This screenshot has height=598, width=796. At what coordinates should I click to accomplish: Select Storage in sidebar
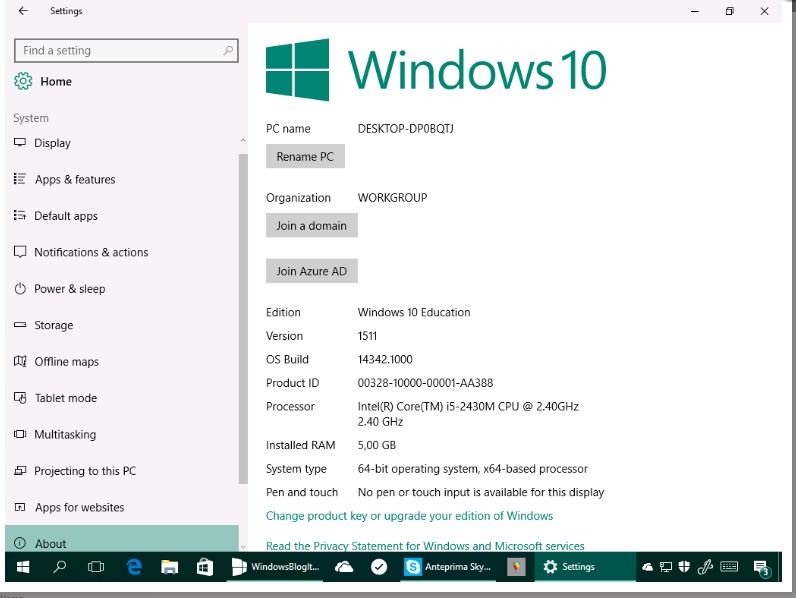click(x=53, y=325)
